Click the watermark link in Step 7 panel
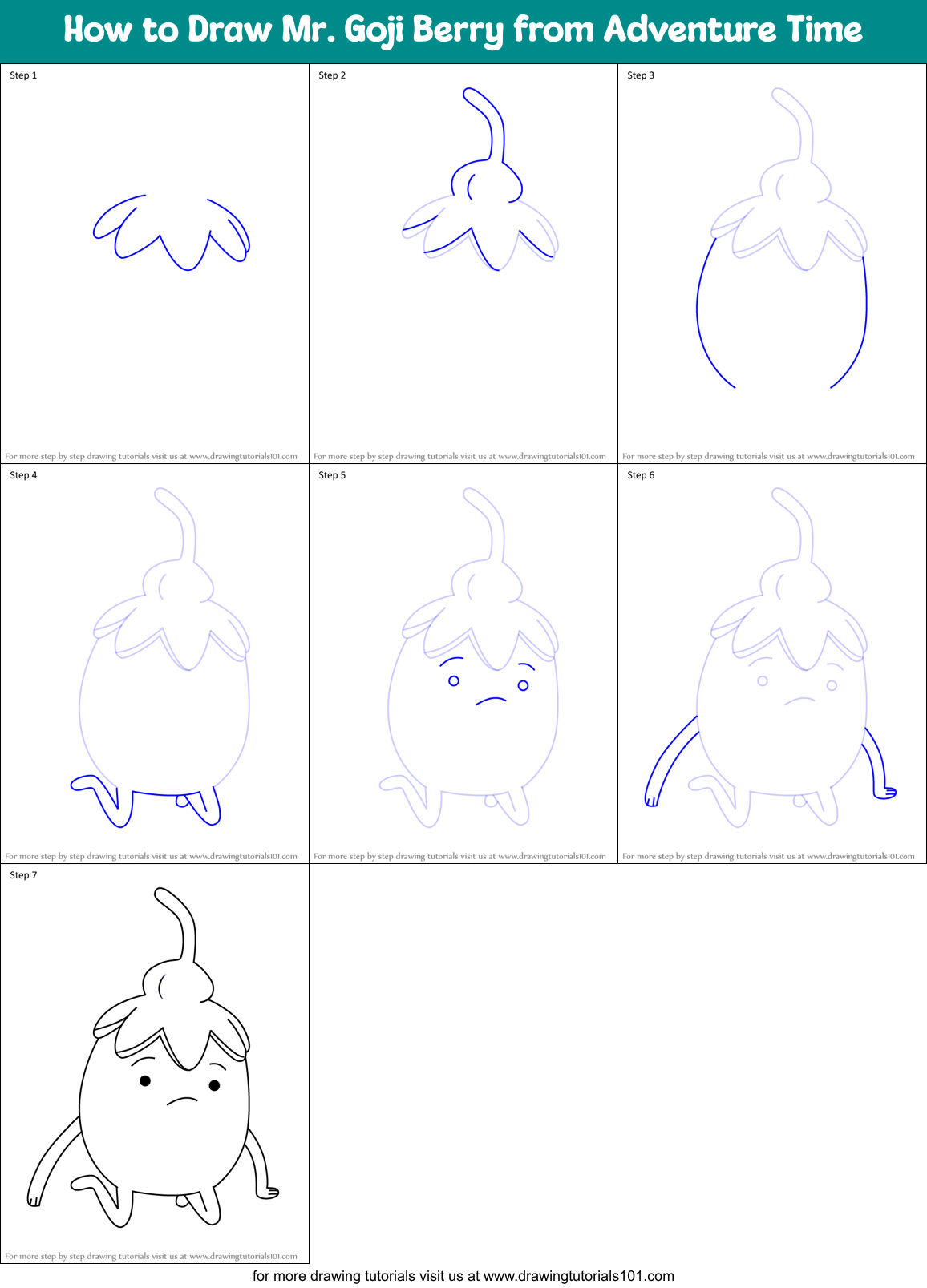This screenshot has height=1288, width=927. pyautogui.click(x=151, y=1256)
